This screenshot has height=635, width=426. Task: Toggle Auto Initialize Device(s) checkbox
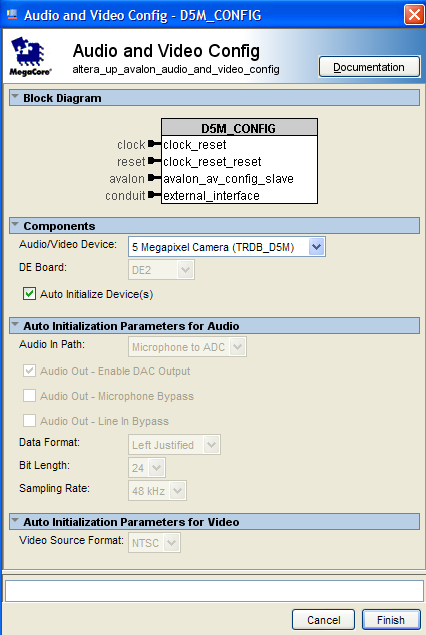pyautogui.click(x=29, y=294)
